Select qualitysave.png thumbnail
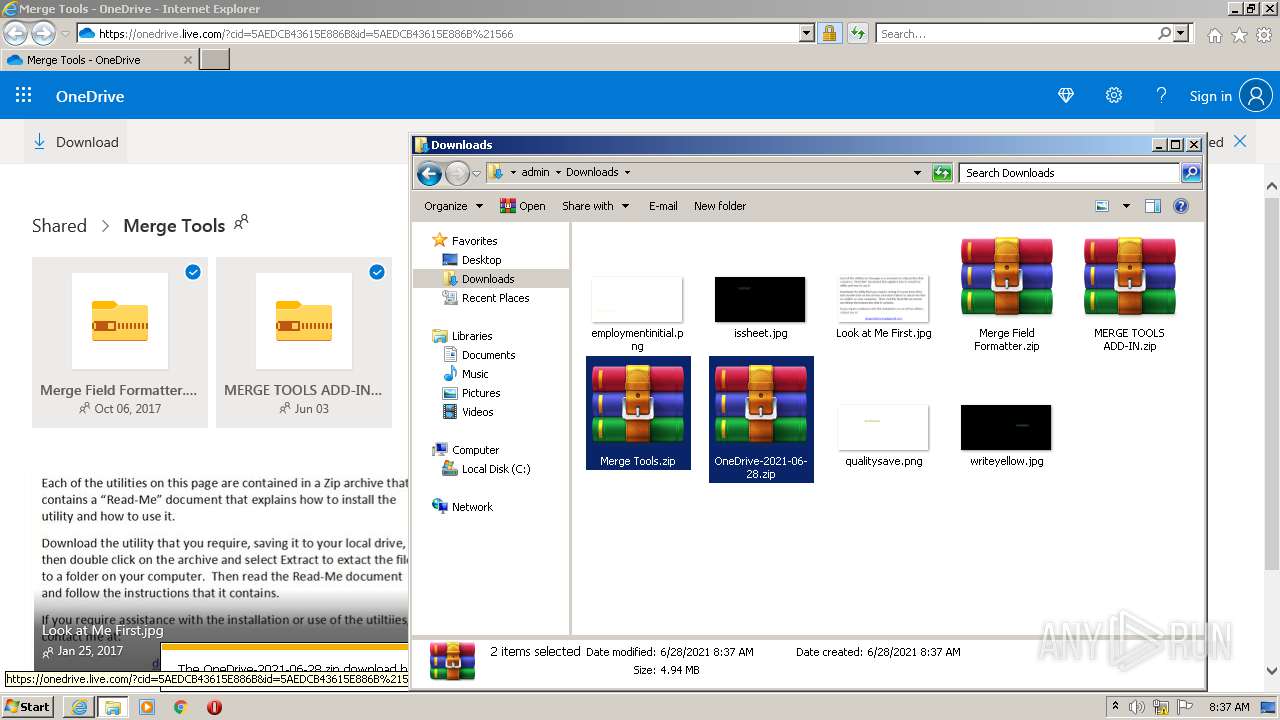Image resolution: width=1280 pixels, height=720 pixels. point(884,427)
